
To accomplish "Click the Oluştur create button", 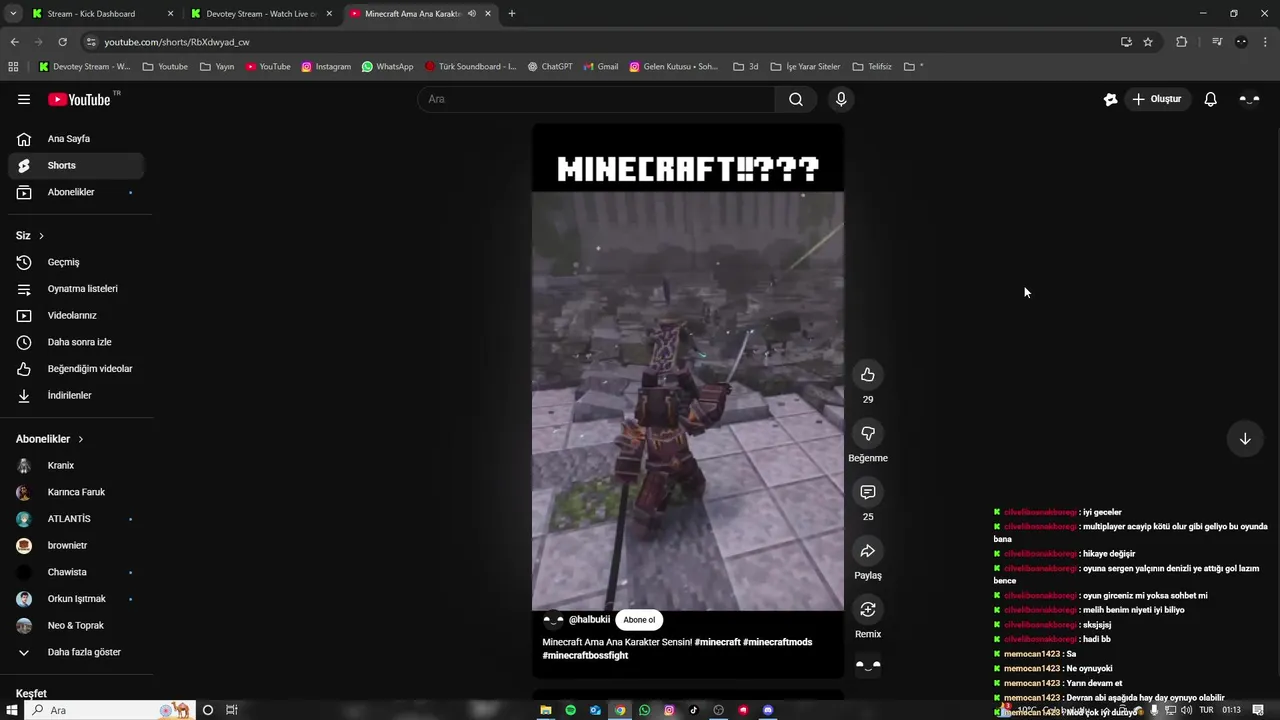I will coord(1157,99).
